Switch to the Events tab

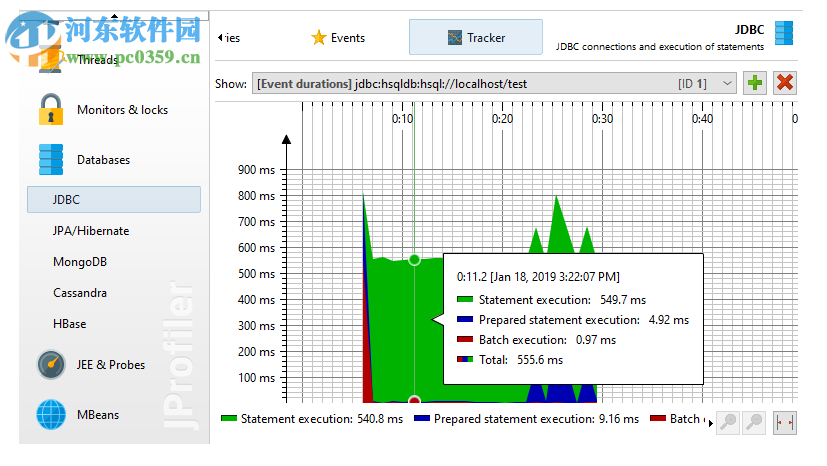coord(338,37)
